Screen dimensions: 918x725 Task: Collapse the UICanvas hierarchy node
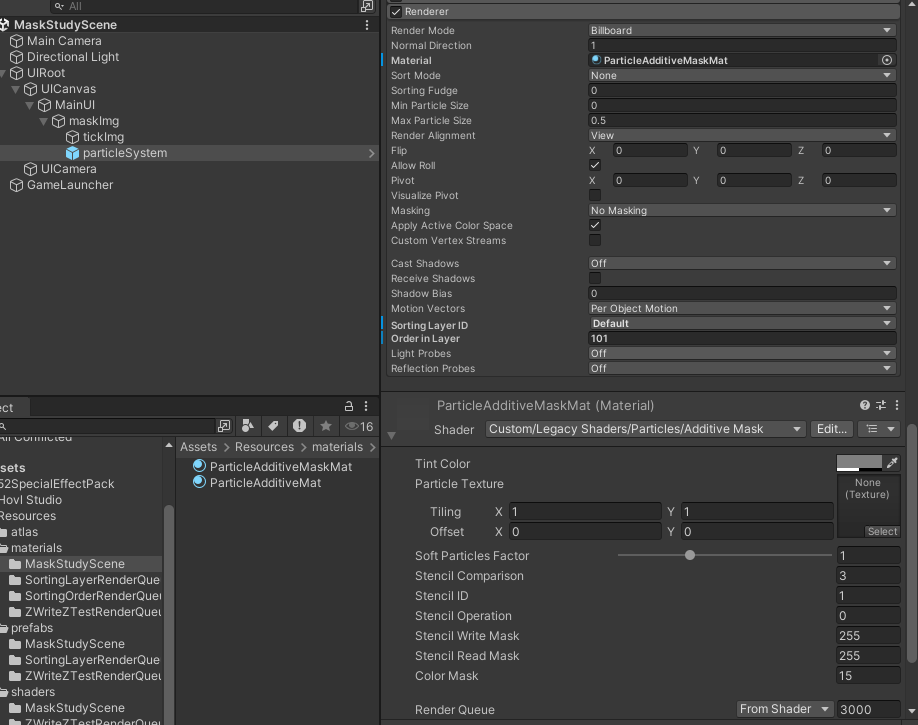16,89
